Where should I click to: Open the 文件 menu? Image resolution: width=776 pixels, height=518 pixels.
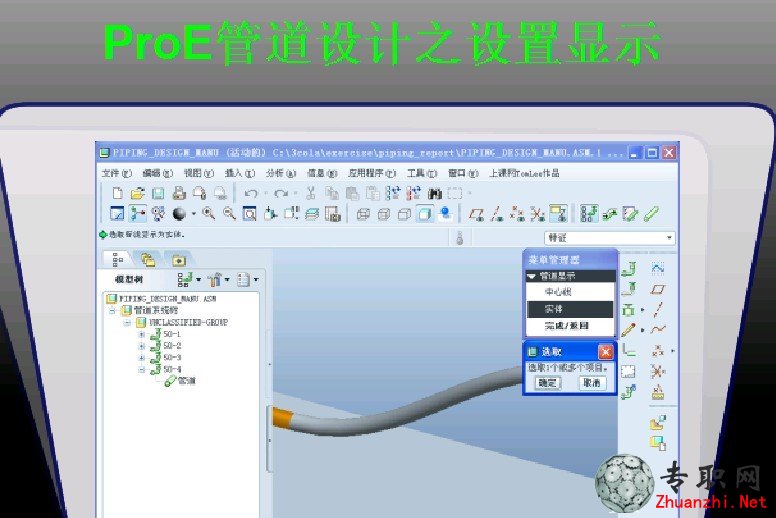117,173
